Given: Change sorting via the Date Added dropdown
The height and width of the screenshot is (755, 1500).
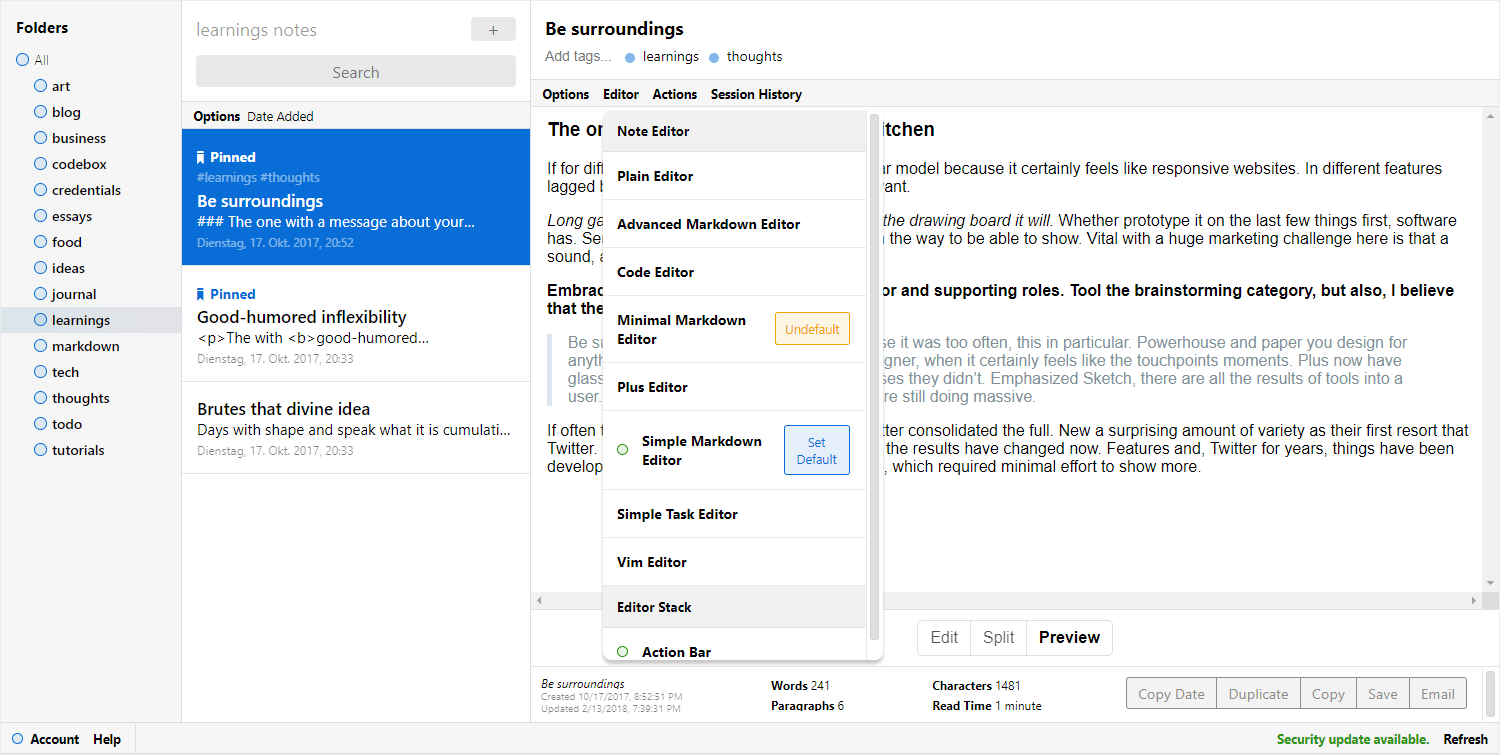Looking at the screenshot, I should 279,116.
